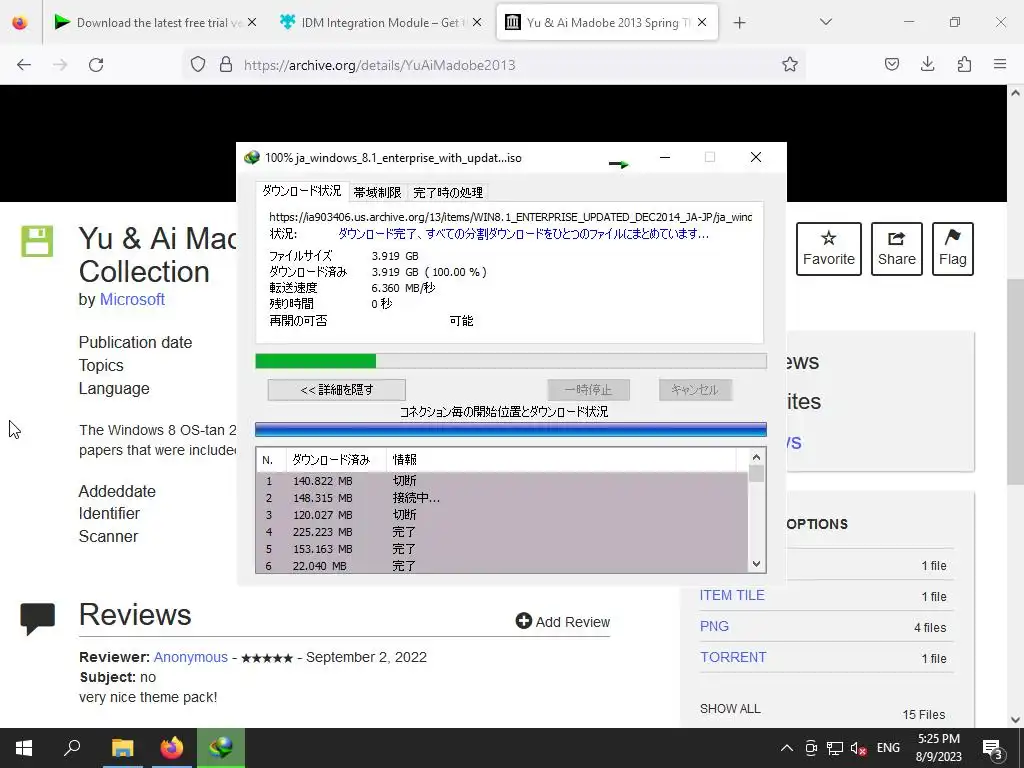Open taskbar search magnifier
This screenshot has height=768, width=1024.
click(x=72, y=748)
